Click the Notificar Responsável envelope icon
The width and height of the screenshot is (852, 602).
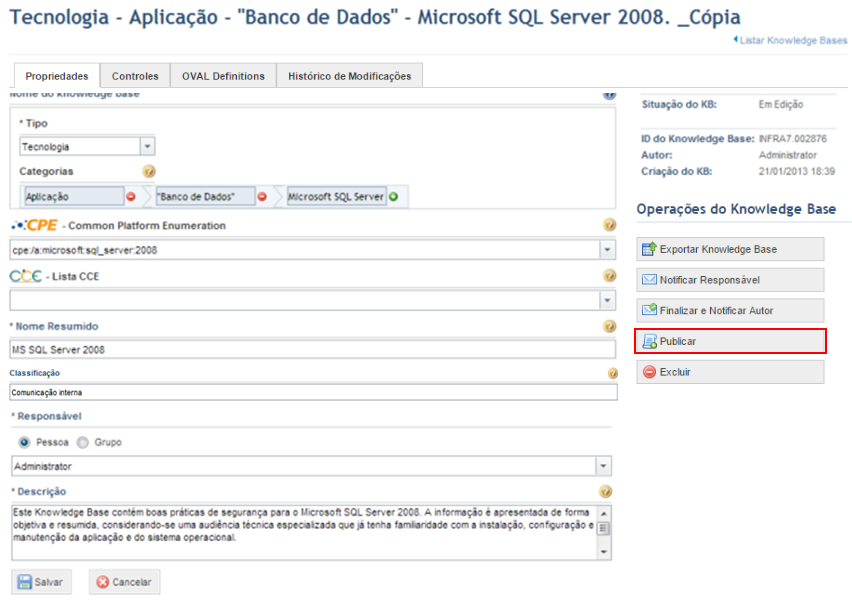pos(649,280)
